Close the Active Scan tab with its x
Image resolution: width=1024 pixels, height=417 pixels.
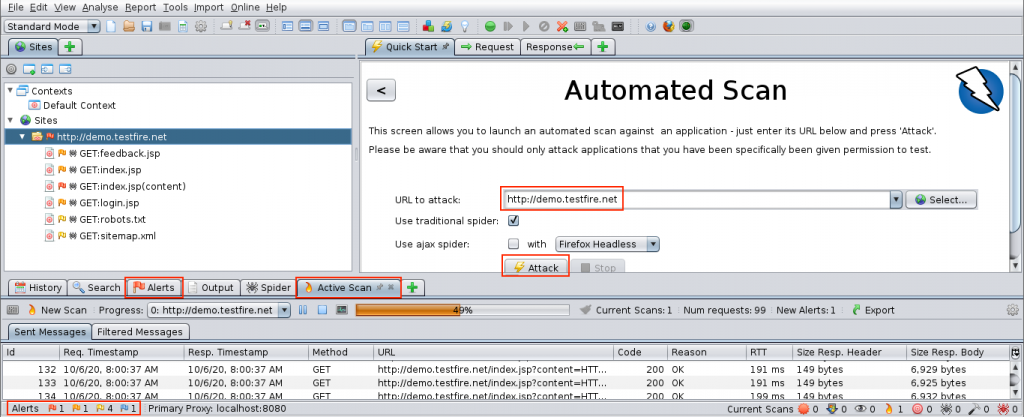pos(391,287)
